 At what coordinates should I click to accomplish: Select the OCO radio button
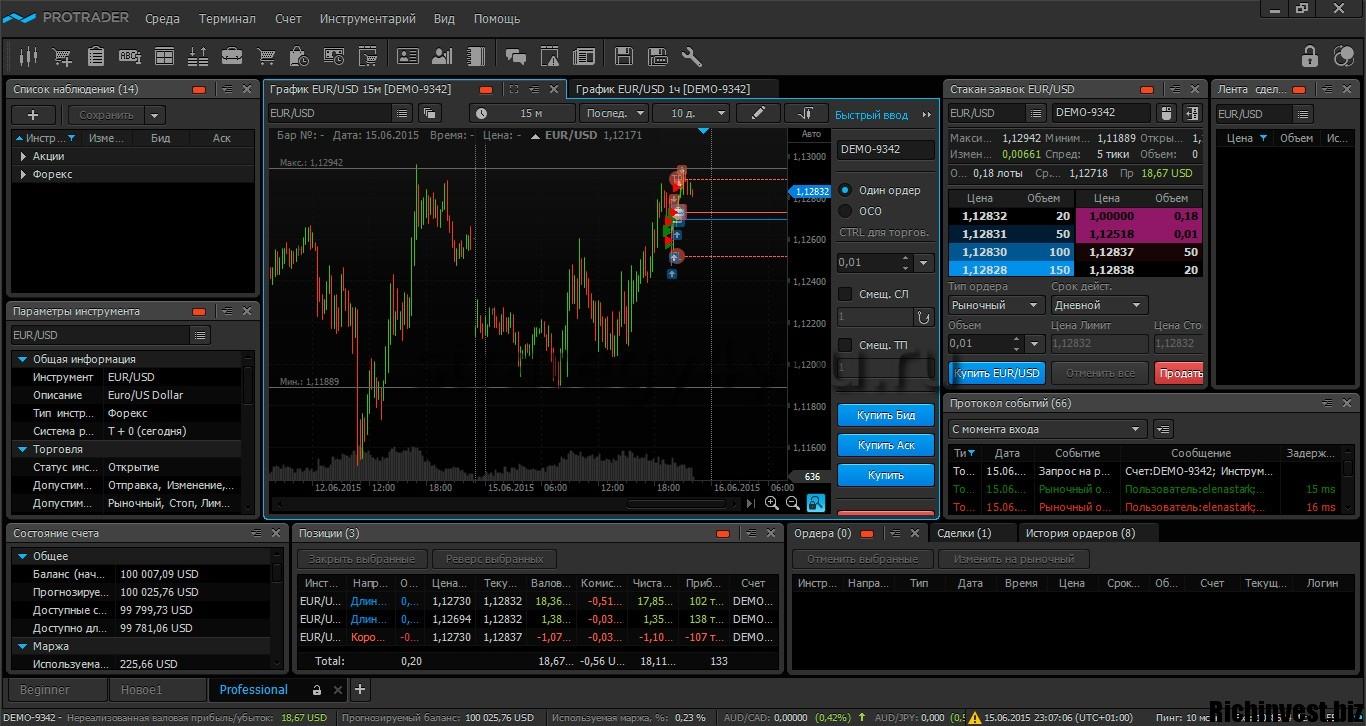[x=845, y=211]
